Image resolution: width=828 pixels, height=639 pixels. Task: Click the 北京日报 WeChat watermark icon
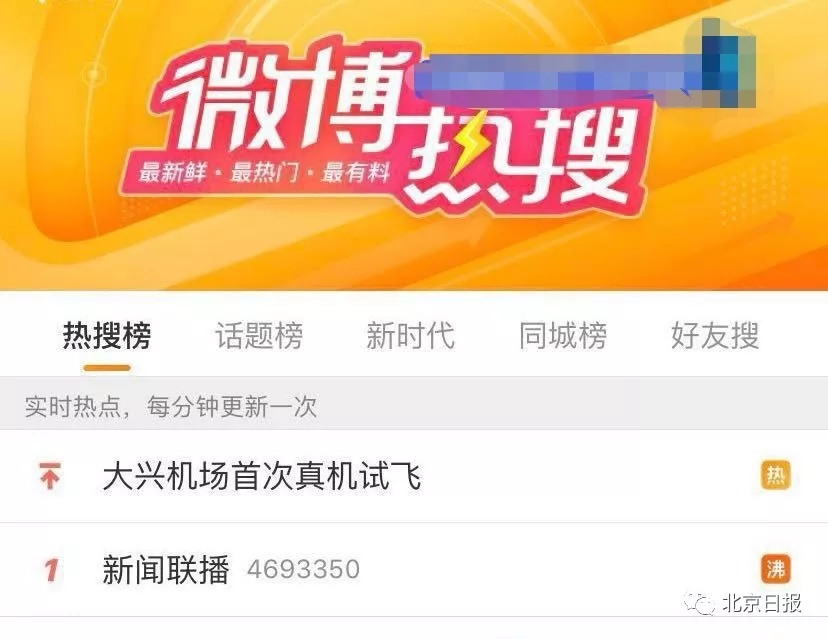pyautogui.click(x=700, y=602)
